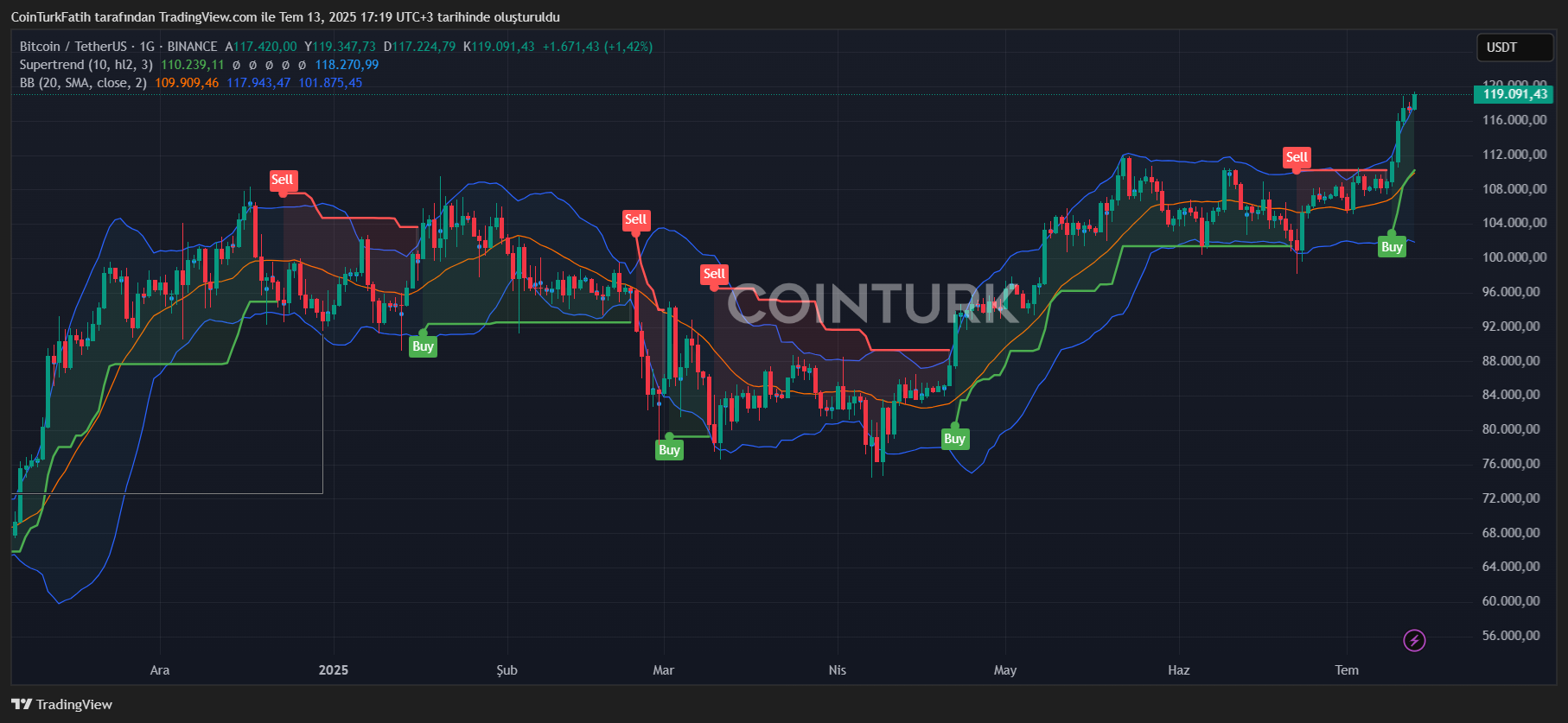Image resolution: width=1568 pixels, height=723 pixels.
Task: Click the Sell marker just before Mar
Action: click(x=635, y=219)
